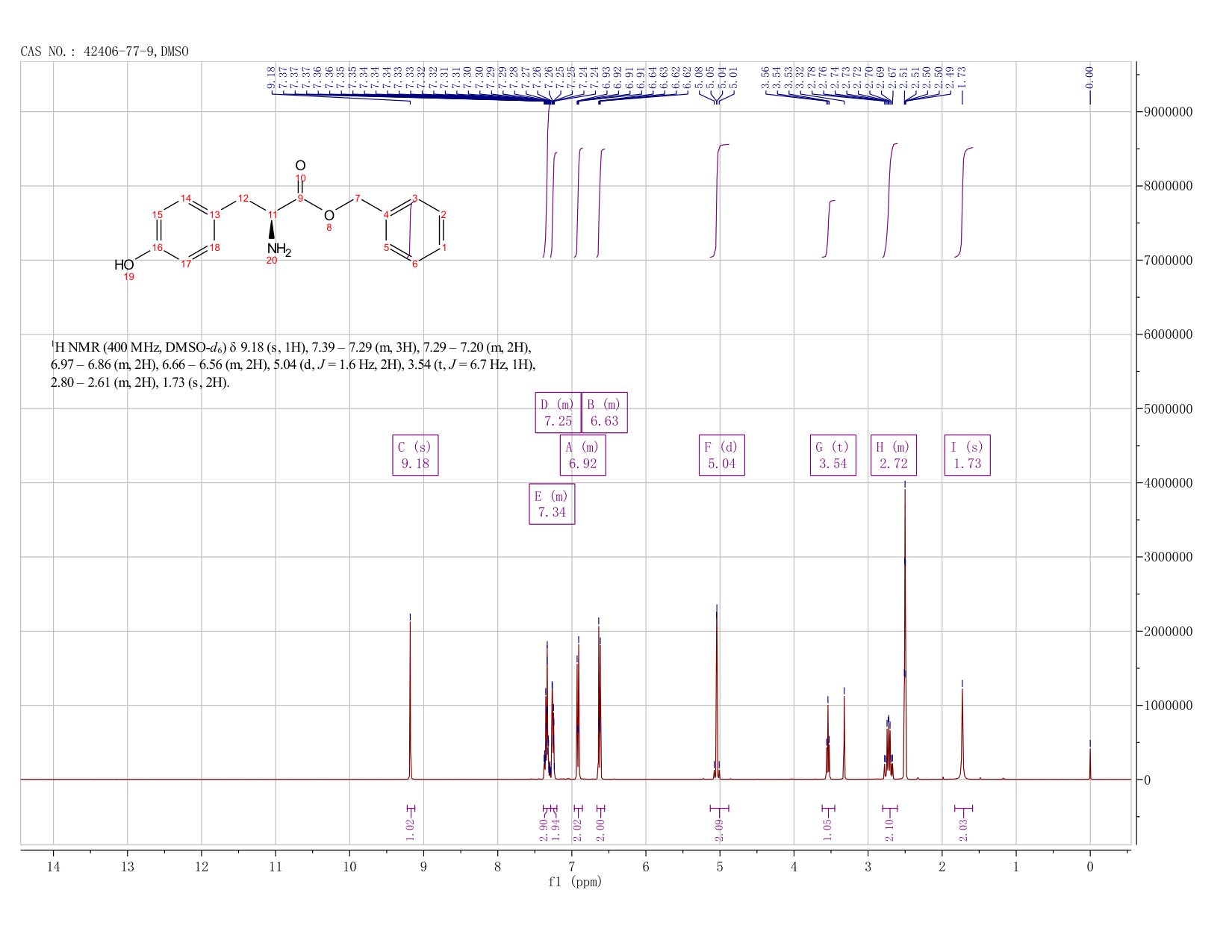Click the HO group in the structure
The width and height of the screenshot is (1232, 952).
[124, 265]
